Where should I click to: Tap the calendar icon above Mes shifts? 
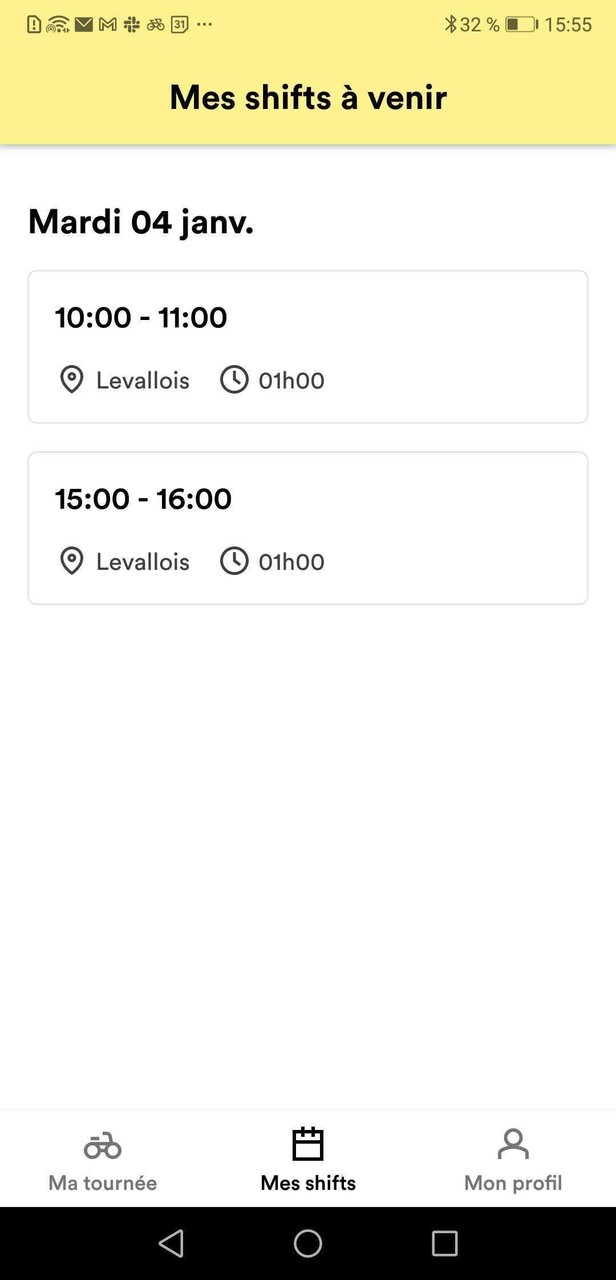point(308,1144)
